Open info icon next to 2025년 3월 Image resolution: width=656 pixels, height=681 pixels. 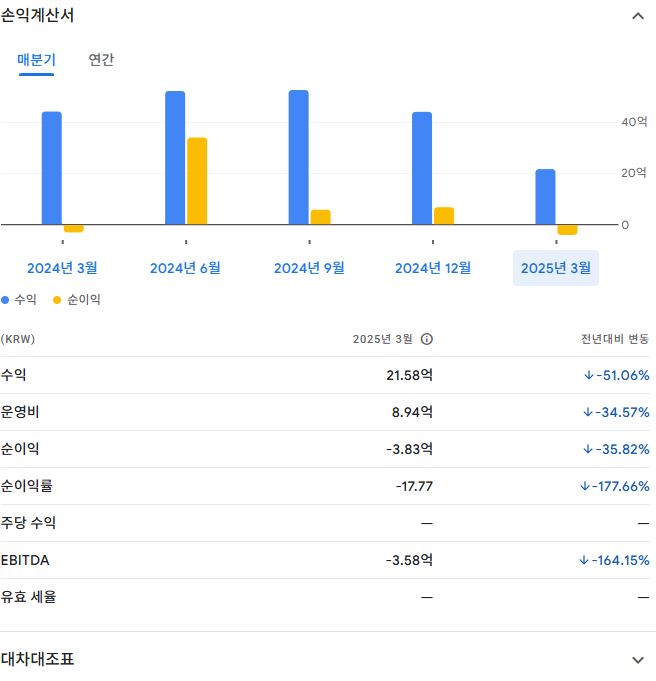(x=427, y=339)
